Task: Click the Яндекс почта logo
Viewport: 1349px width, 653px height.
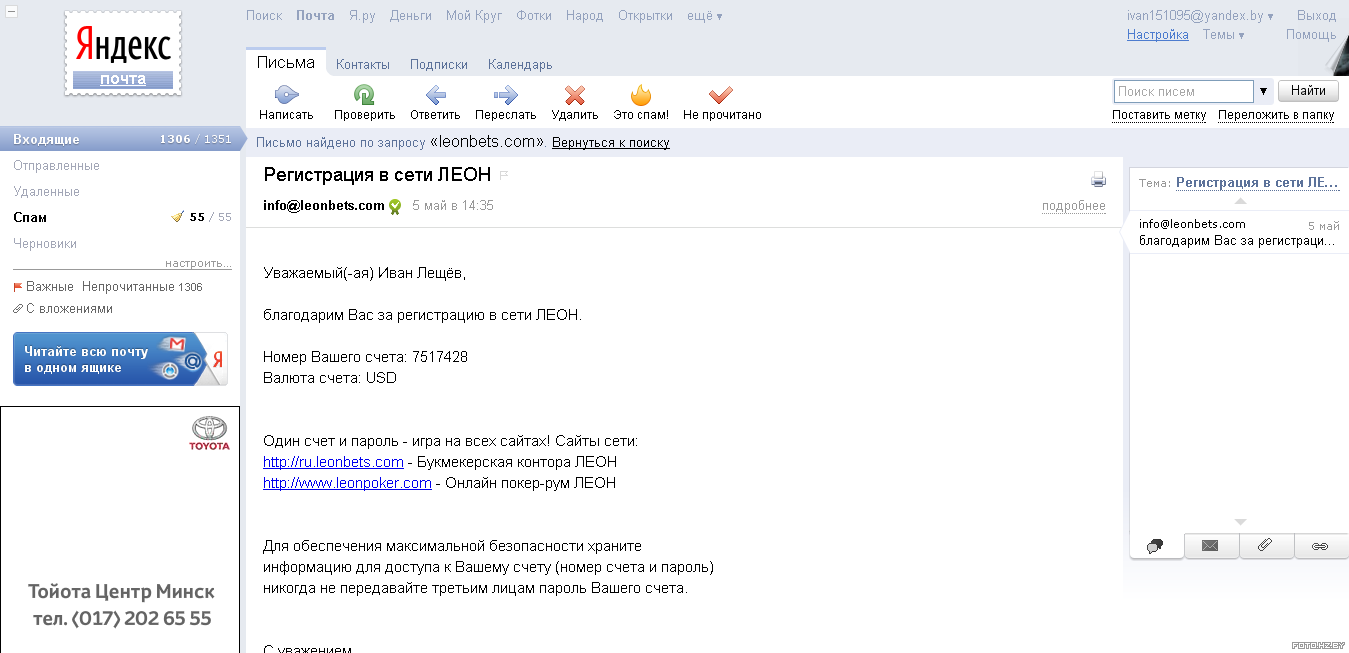Action: click(x=123, y=54)
